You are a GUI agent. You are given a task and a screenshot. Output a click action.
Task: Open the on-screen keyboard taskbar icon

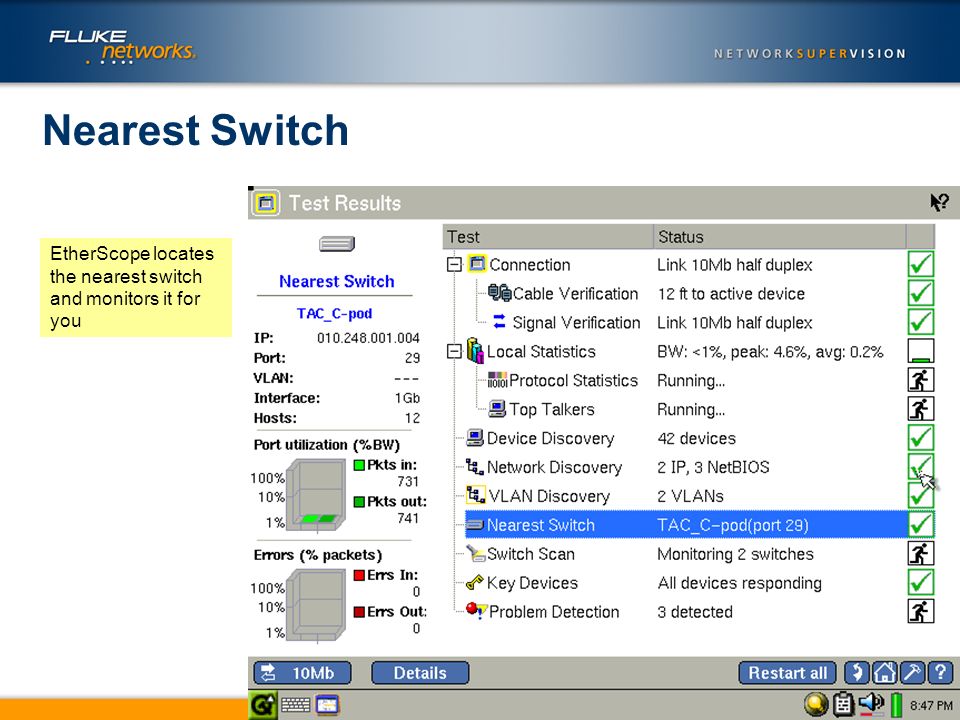tap(295, 705)
